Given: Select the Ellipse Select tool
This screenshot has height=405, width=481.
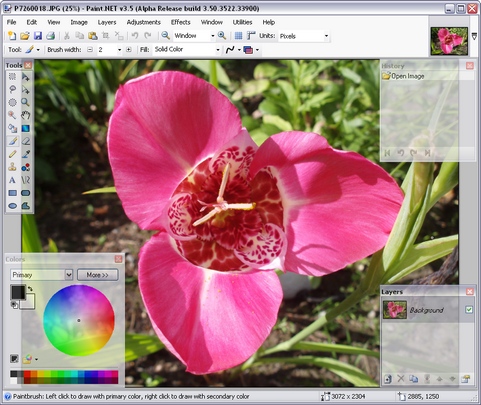Looking at the screenshot, I should point(12,102).
